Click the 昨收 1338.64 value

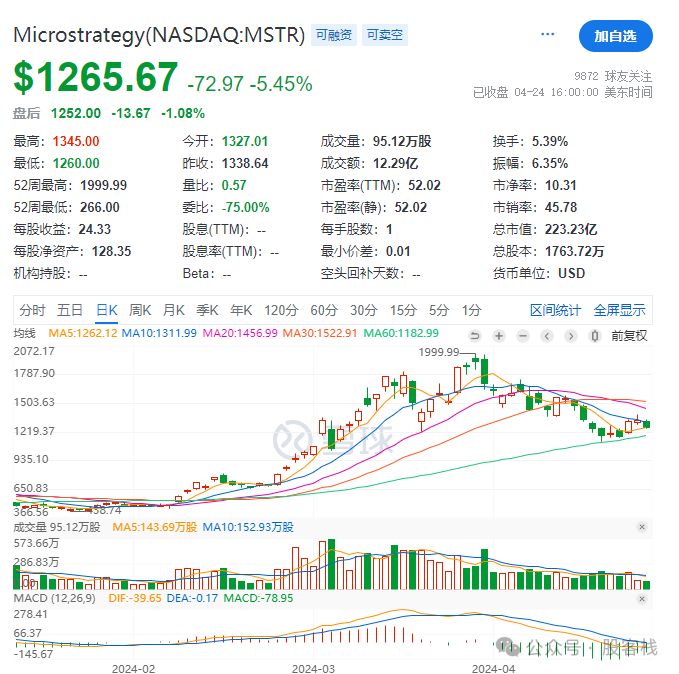pyautogui.click(x=245, y=163)
